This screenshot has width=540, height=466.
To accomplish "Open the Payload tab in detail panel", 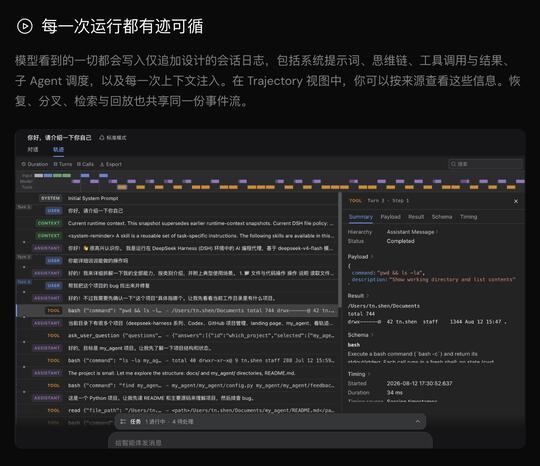I will coord(391,217).
